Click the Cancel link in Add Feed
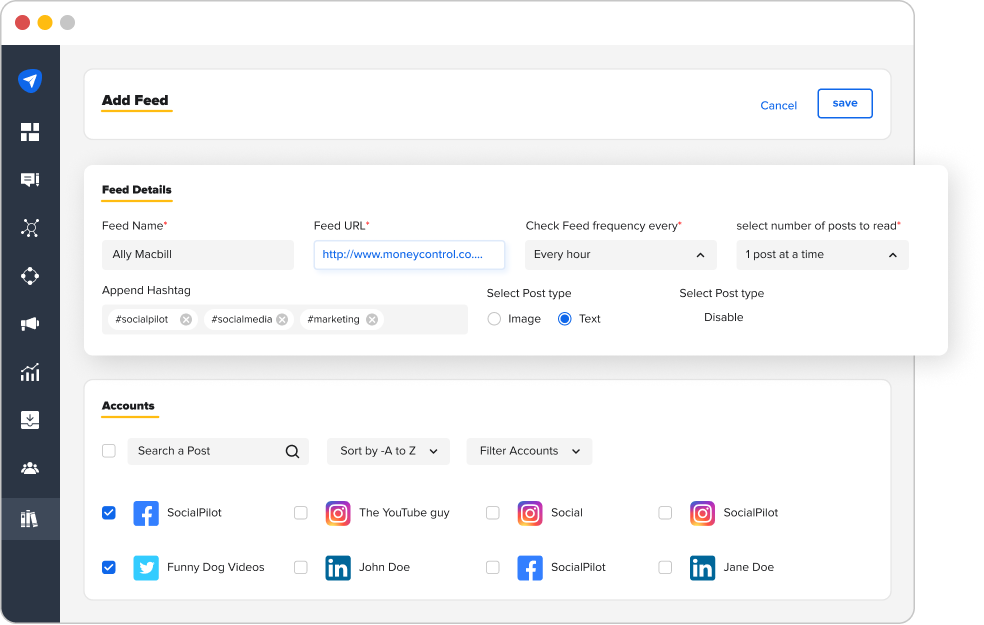The image size is (984, 625). 778,105
